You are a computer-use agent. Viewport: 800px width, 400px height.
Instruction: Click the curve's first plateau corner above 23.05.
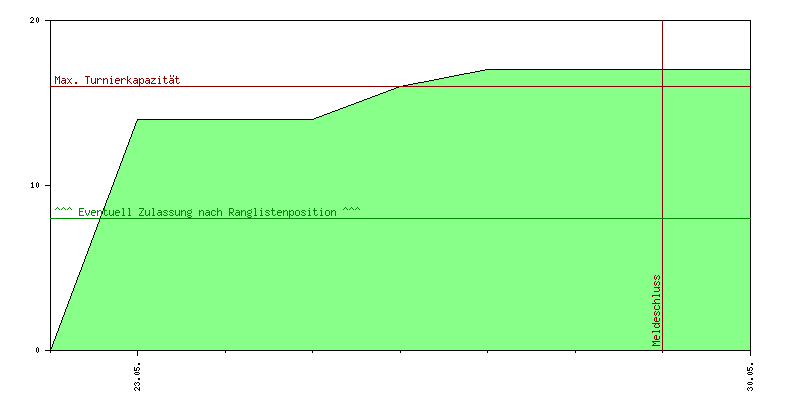pyautogui.click(x=137, y=119)
